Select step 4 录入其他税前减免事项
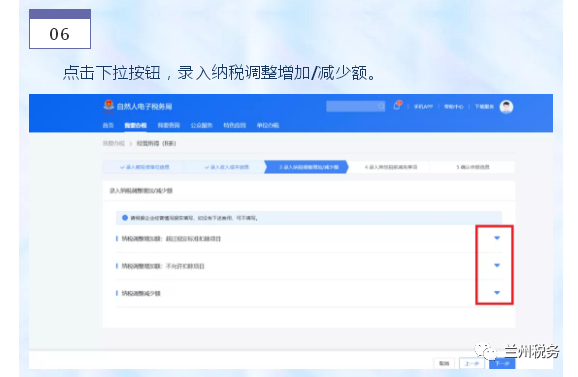 point(390,167)
